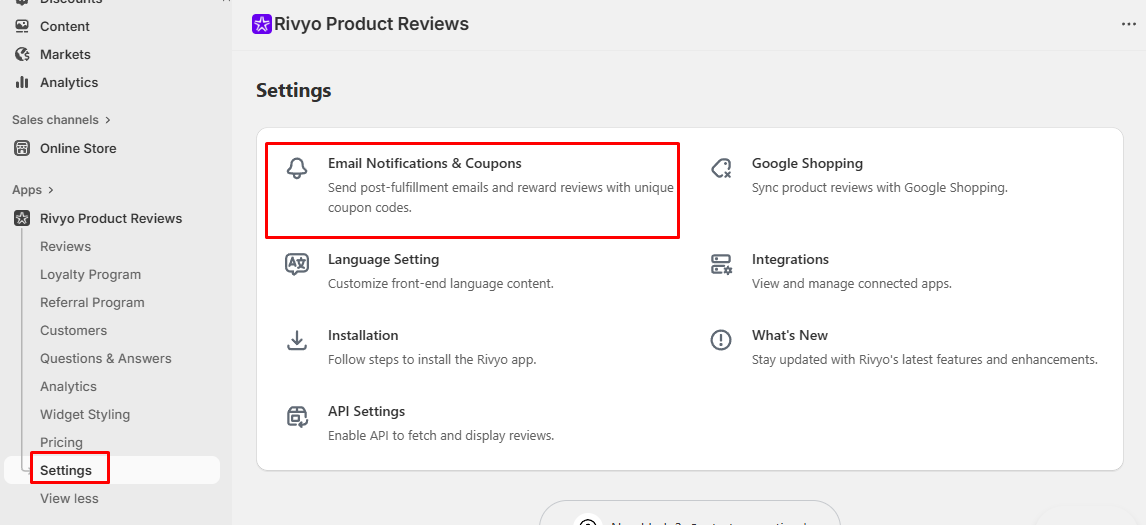The image size is (1146, 525).
Task: Open Reviews under Rivyo
Action: click(66, 246)
